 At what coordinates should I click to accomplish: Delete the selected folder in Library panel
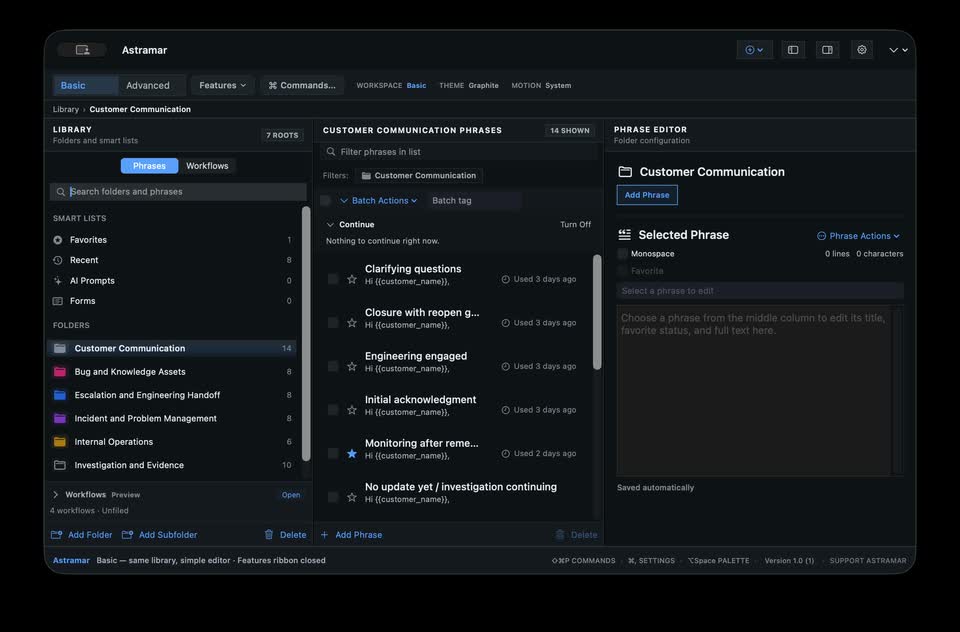tap(285, 535)
